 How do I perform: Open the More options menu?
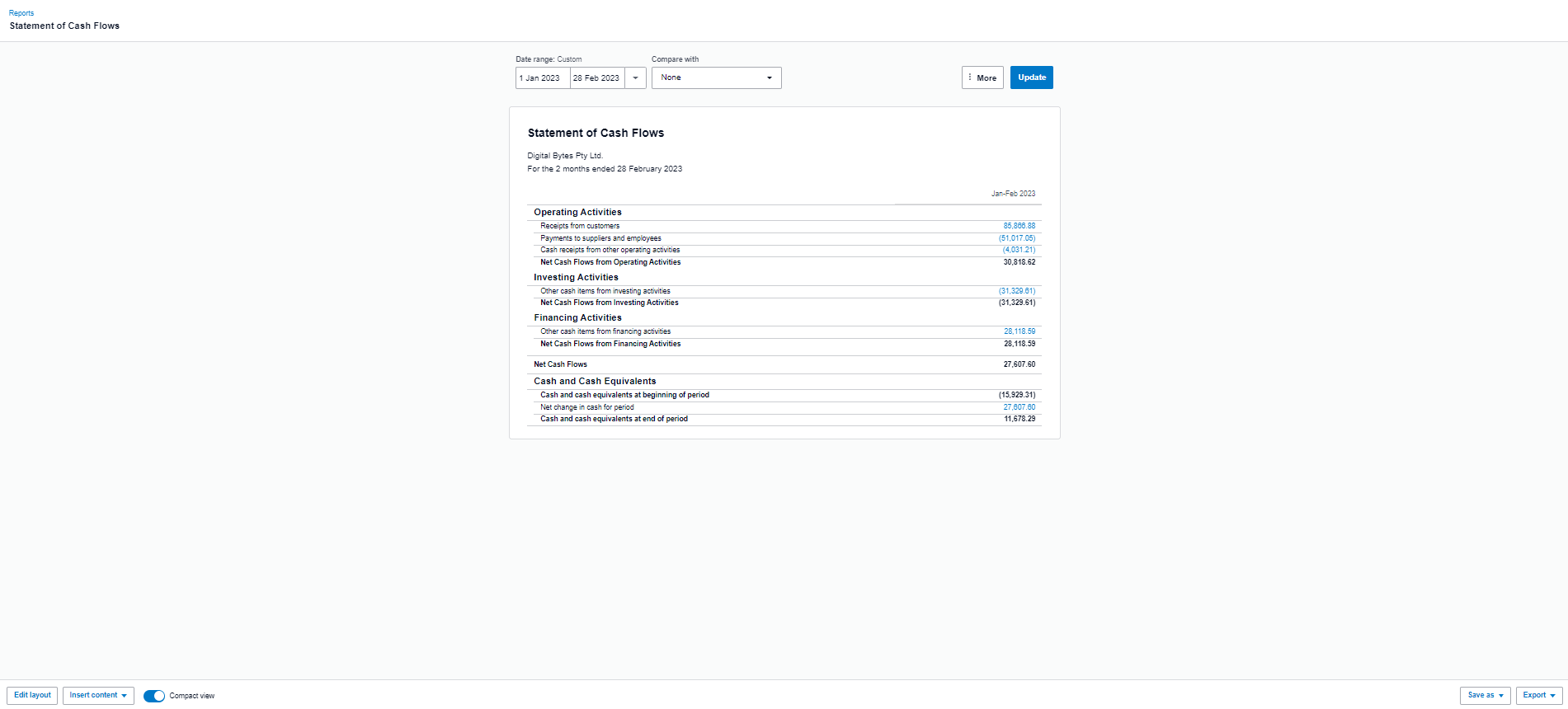982,77
